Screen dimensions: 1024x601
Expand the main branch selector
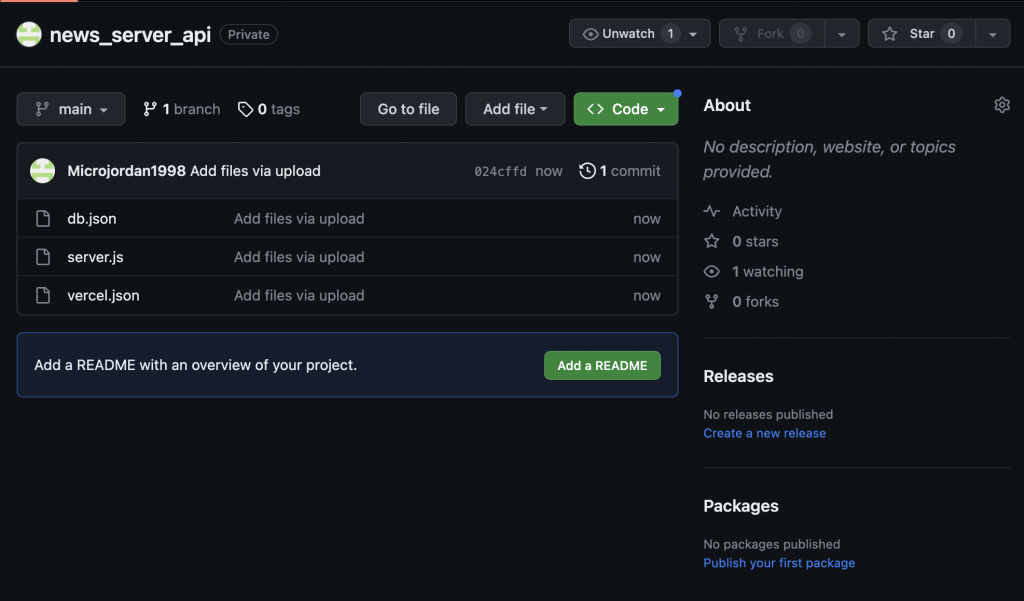click(x=71, y=109)
